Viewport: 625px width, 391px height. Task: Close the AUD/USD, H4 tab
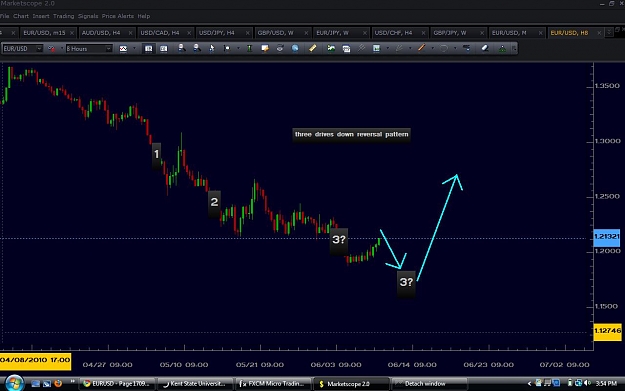pos(130,33)
